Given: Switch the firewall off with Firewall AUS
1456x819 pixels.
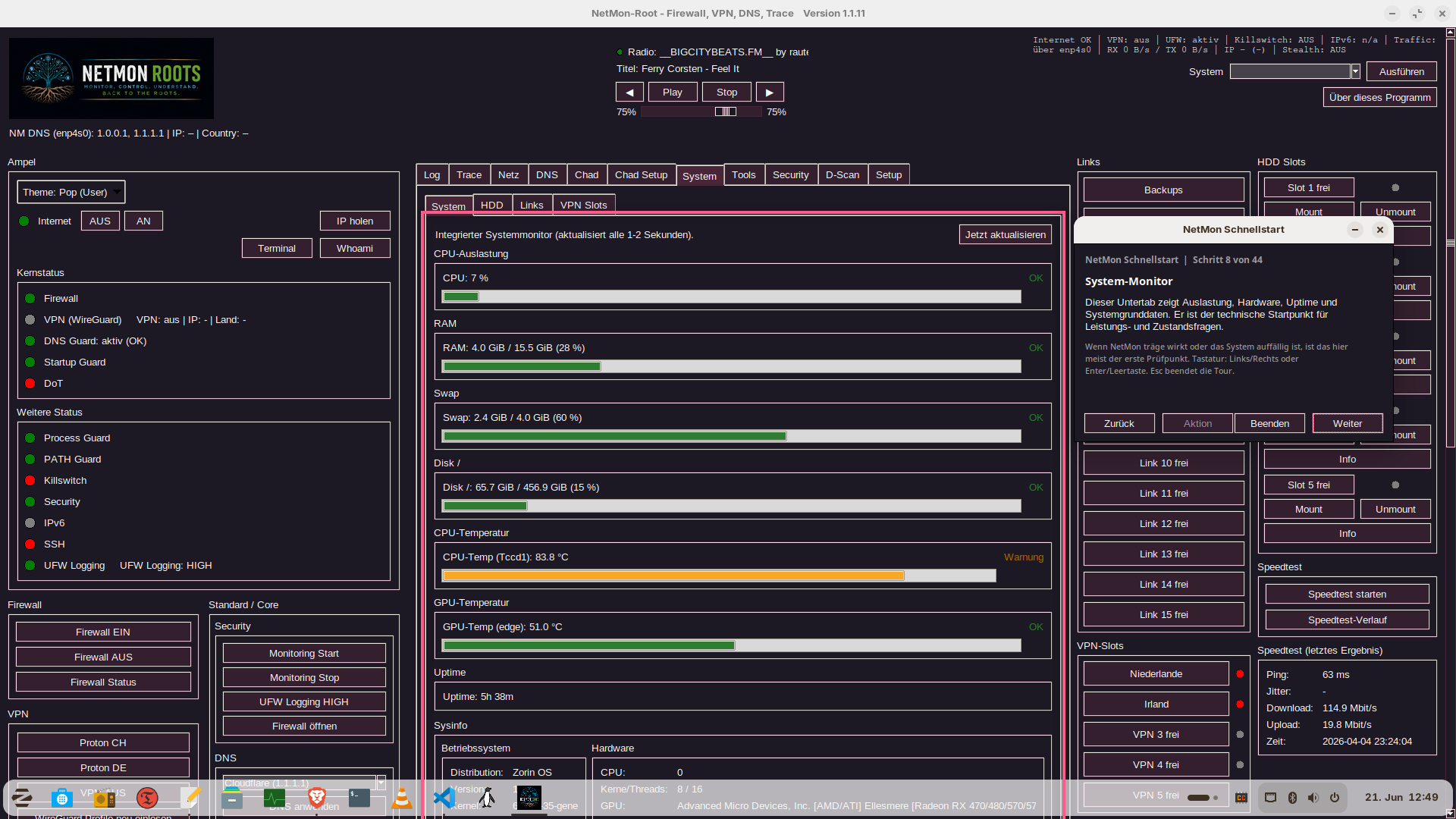Looking at the screenshot, I should pos(103,657).
